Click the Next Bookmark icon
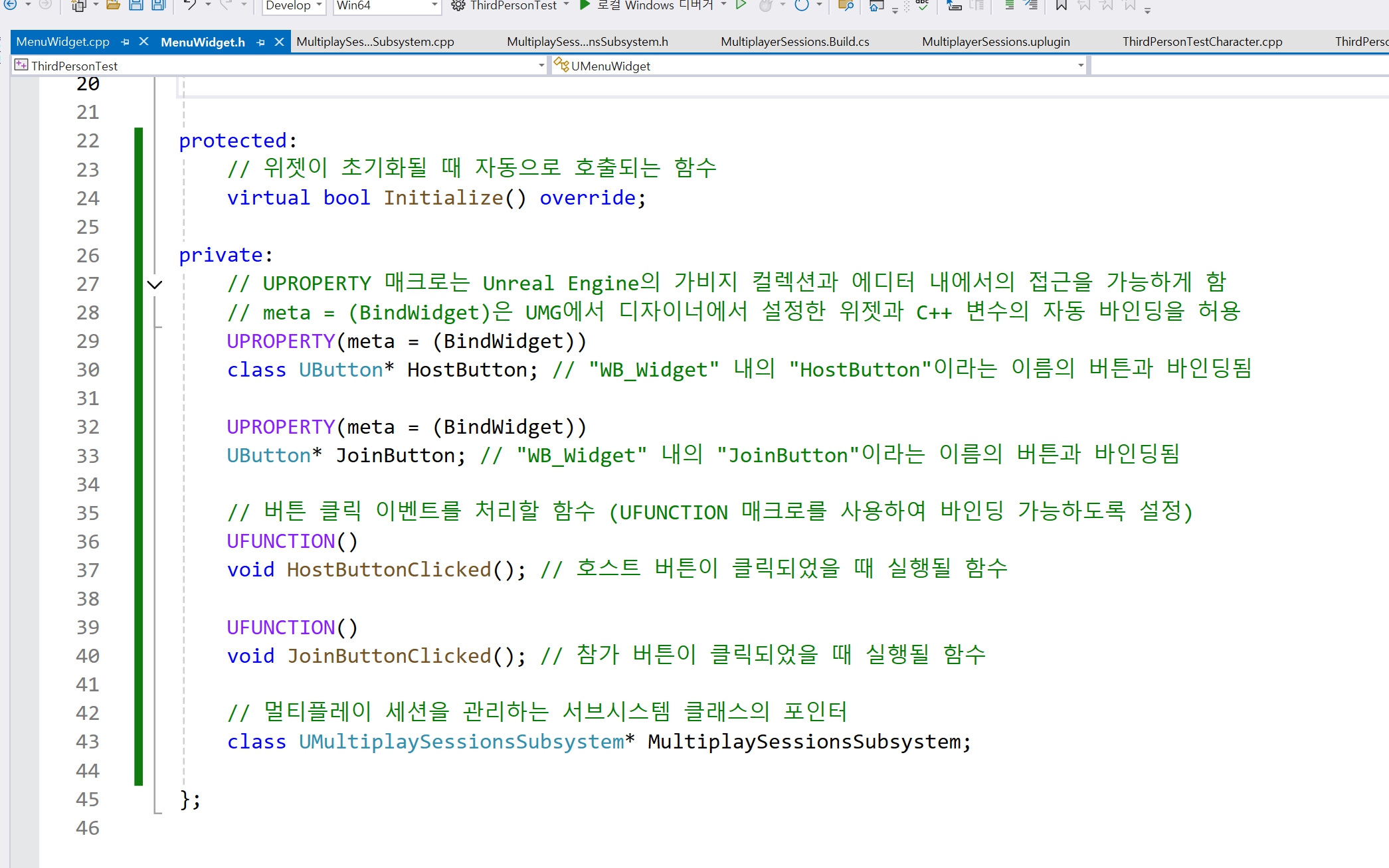This screenshot has height=868, width=1389. coord(1107,5)
